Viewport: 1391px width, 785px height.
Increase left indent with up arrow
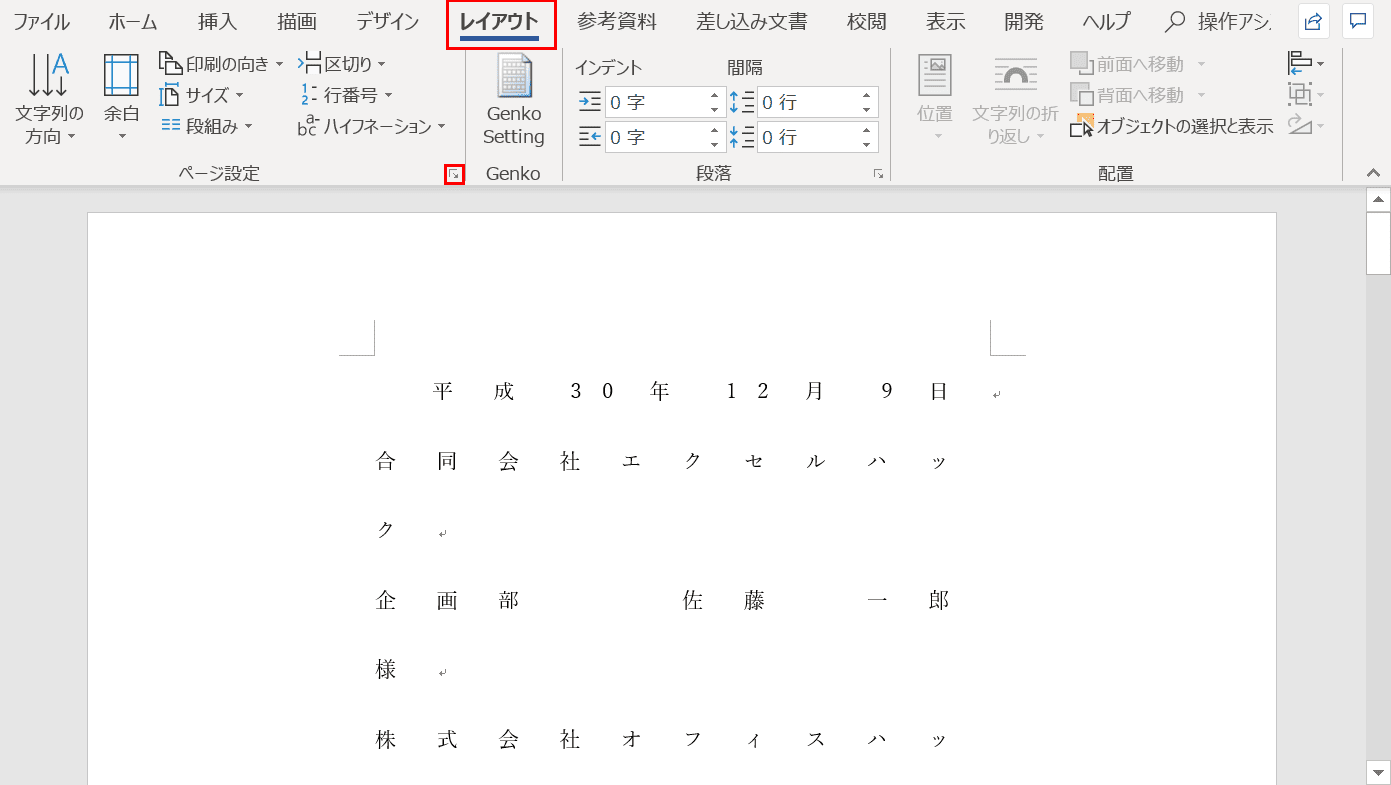(714, 96)
